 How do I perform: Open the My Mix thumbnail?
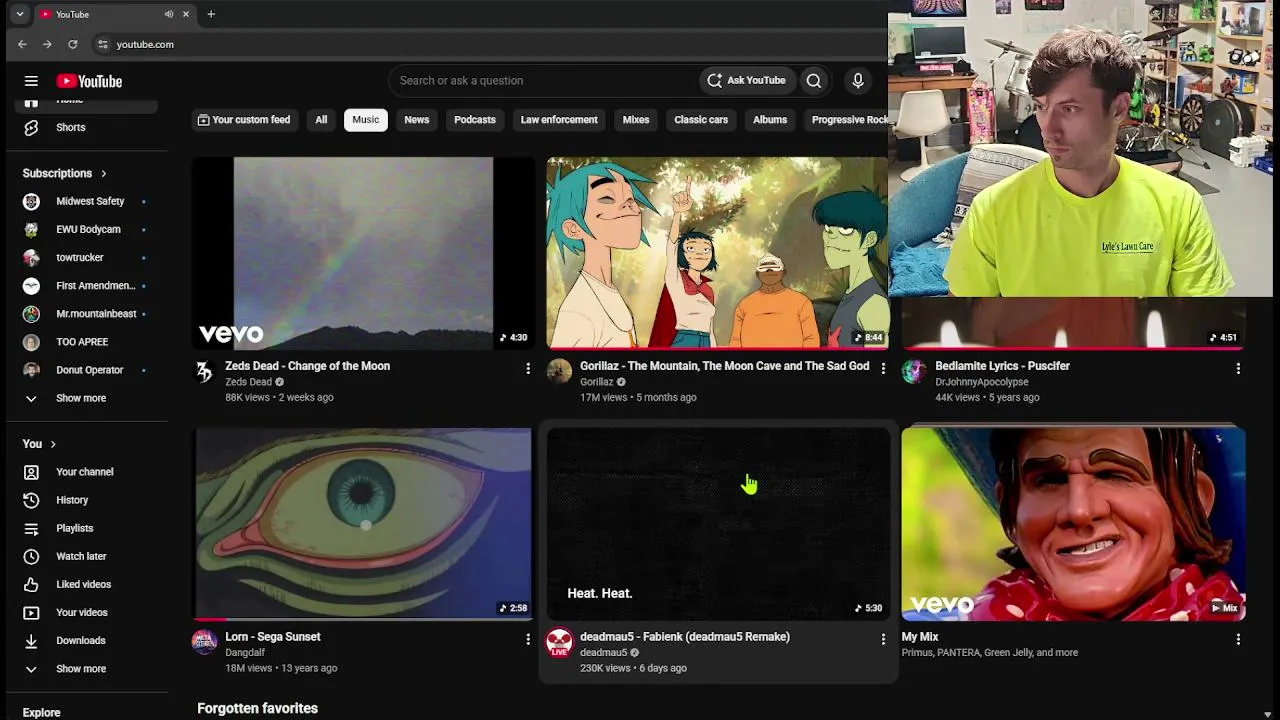point(1073,524)
